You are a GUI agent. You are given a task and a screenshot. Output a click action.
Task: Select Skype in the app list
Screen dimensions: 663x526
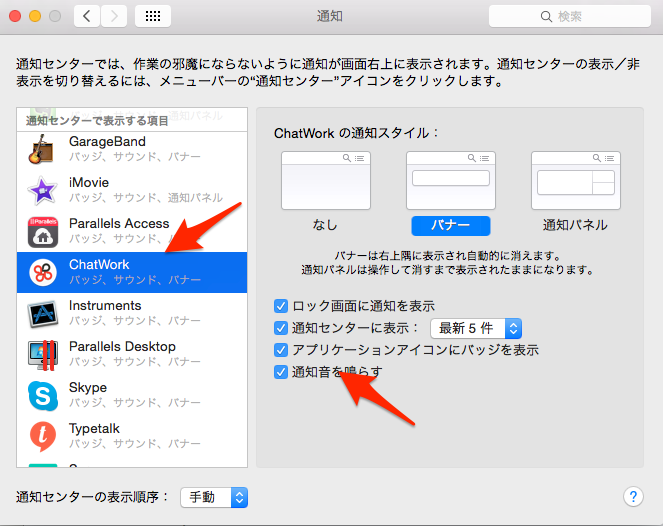(132, 395)
